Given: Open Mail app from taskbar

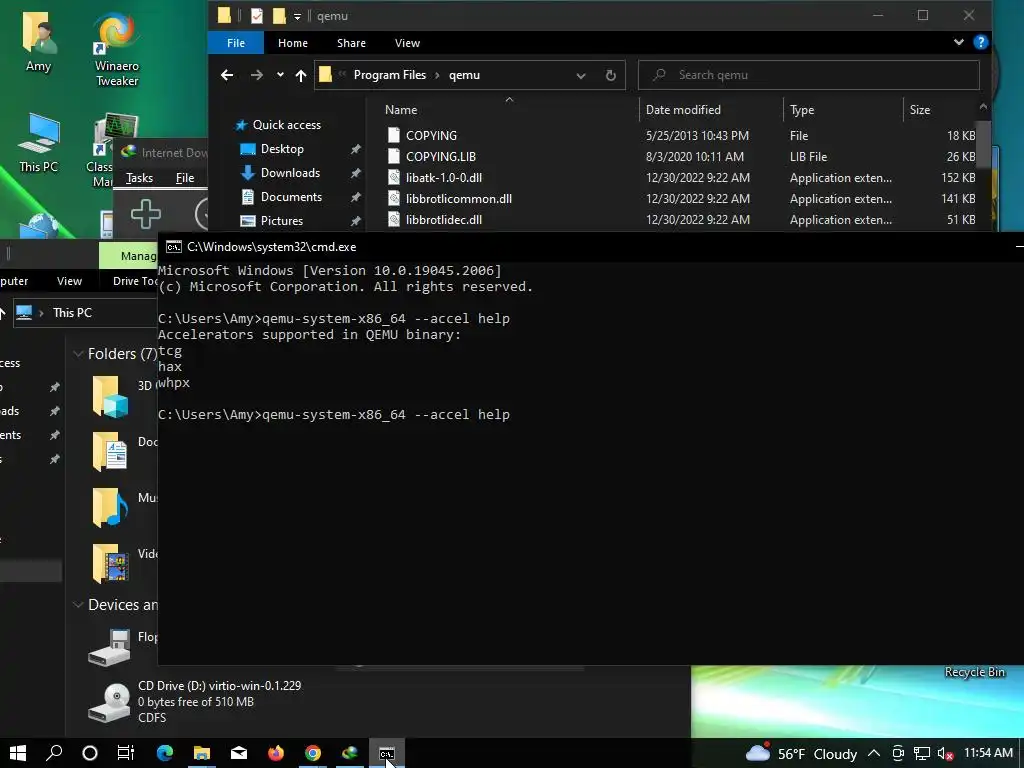Looking at the screenshot, I should [x=239, y=753].
